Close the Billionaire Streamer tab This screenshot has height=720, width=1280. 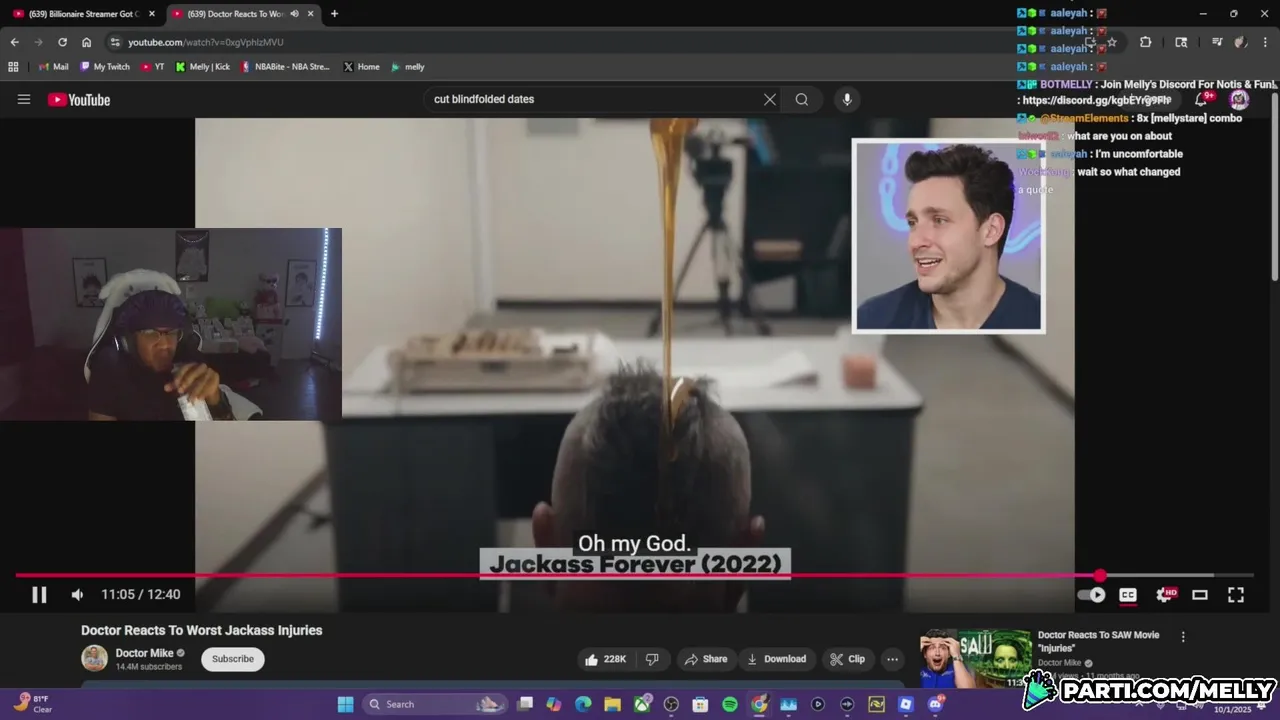pos(152,14)
